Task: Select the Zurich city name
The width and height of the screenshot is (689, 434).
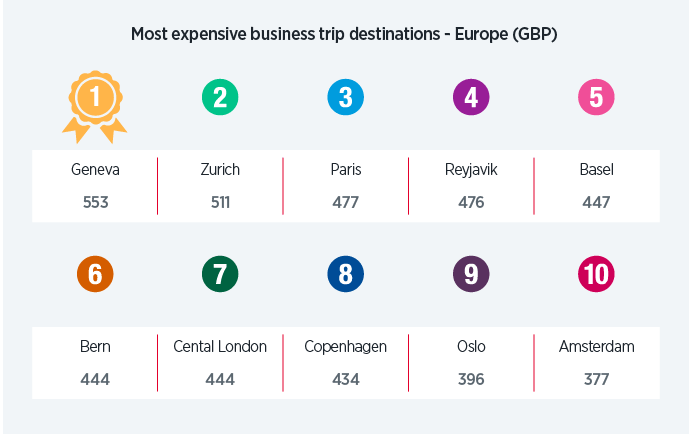Action: point(220,170)
